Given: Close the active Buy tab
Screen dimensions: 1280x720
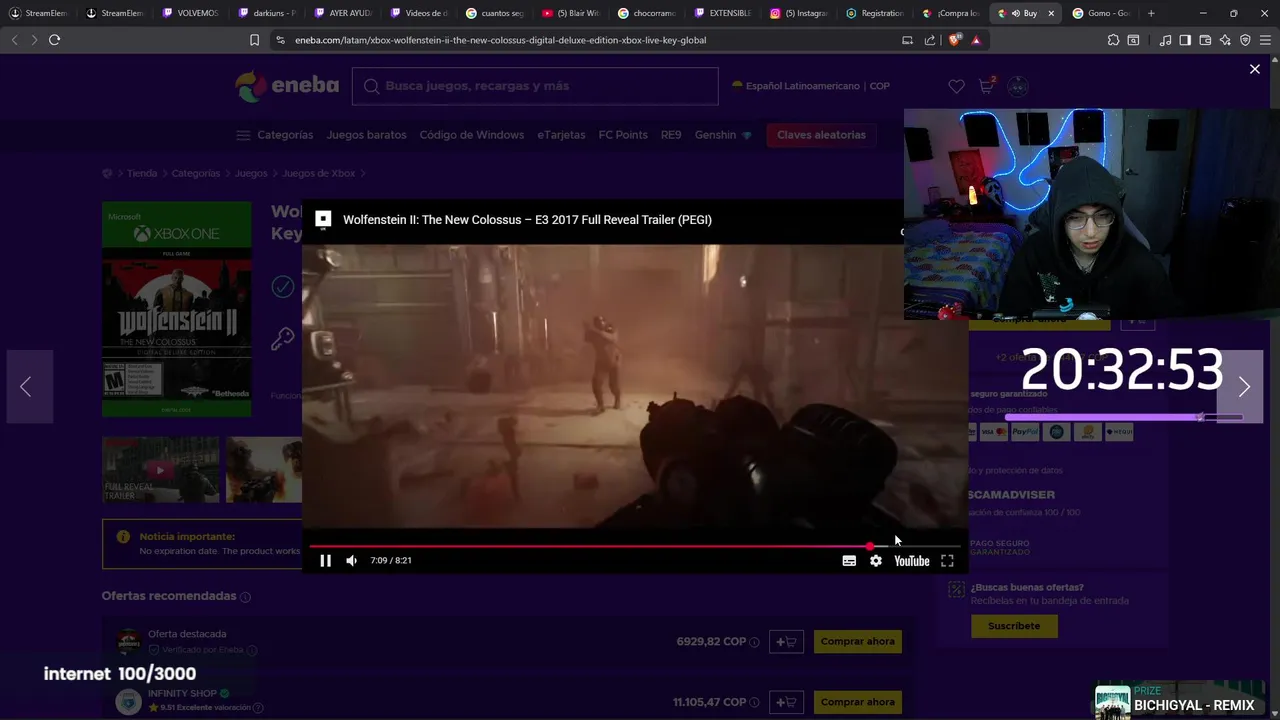Looking at the screenshot, I should [1050, 13].
